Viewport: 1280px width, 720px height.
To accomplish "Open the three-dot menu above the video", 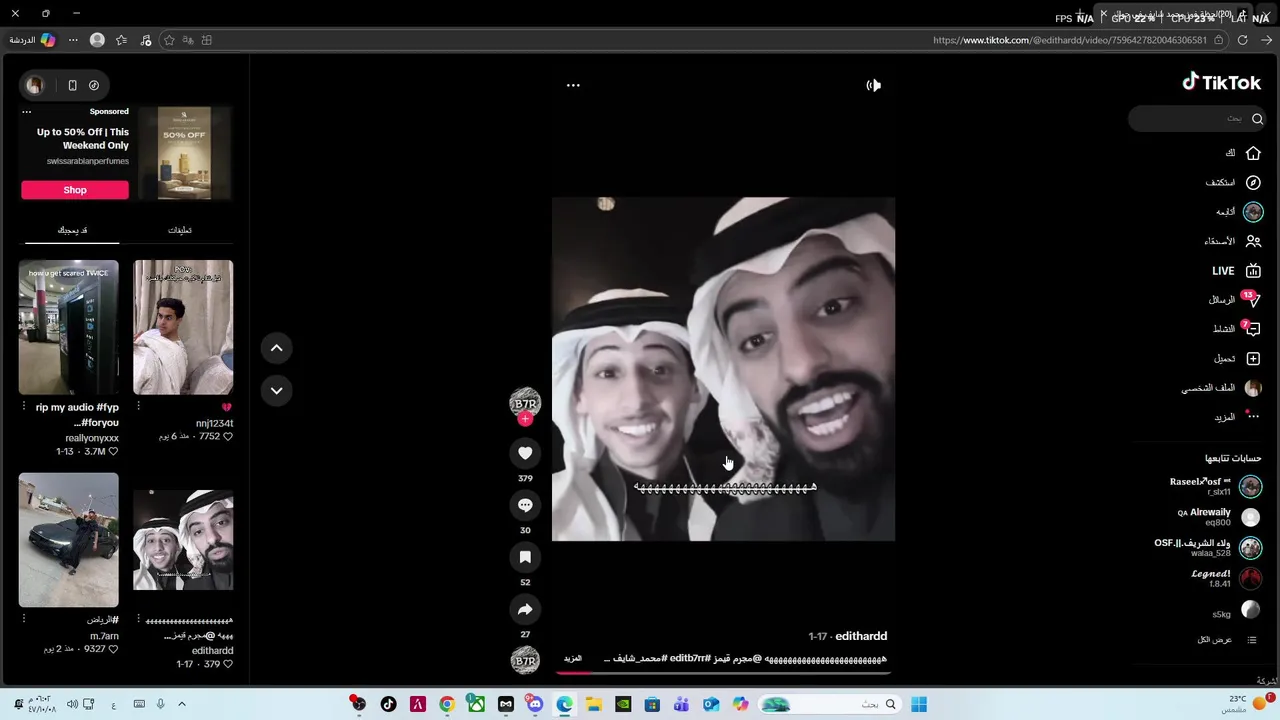I will point(573,85).
